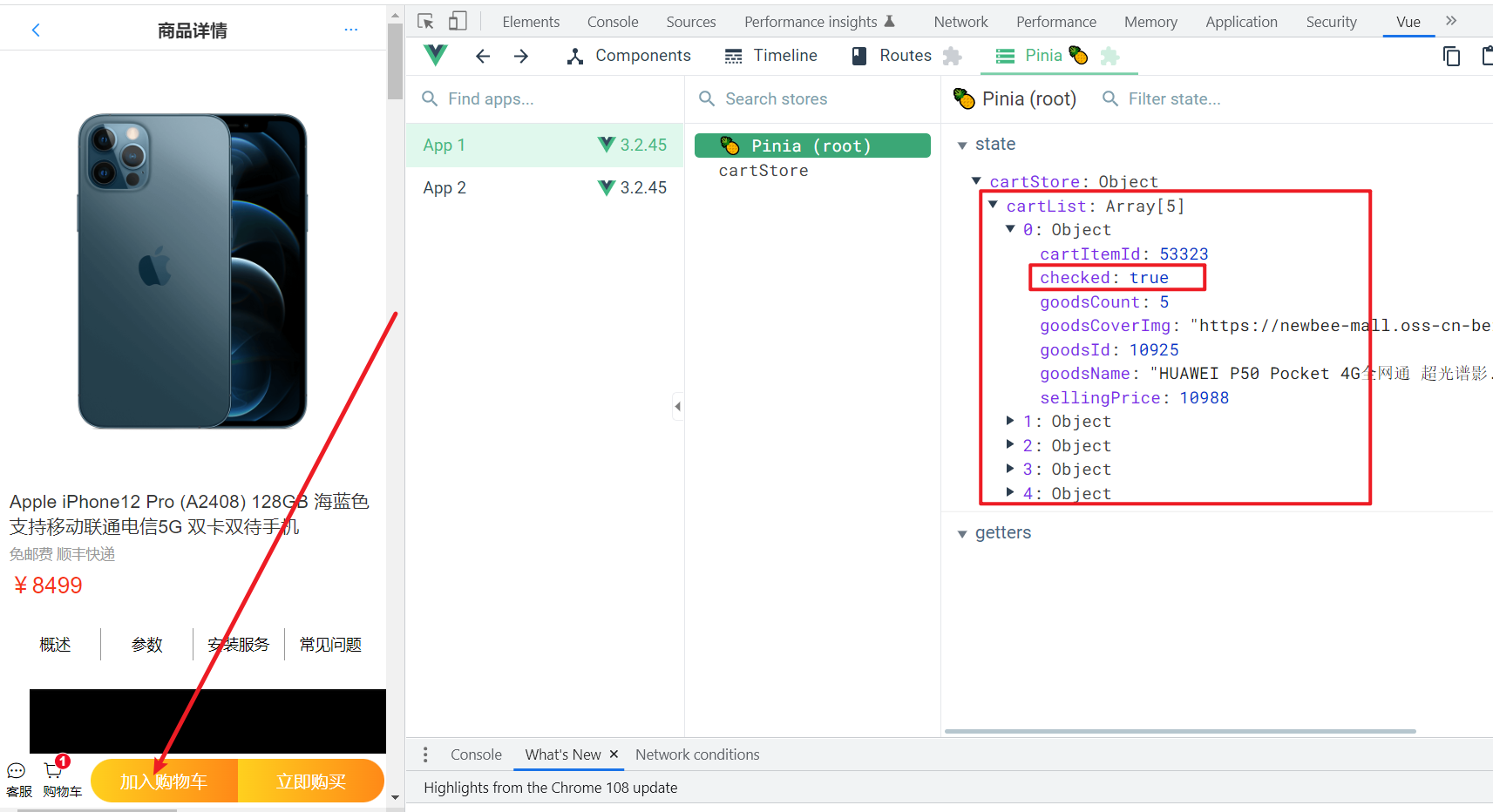Viewport: 1493px width, 812px height.
Task: Toggle the device toolbar icon
Action: coord(458,21)
